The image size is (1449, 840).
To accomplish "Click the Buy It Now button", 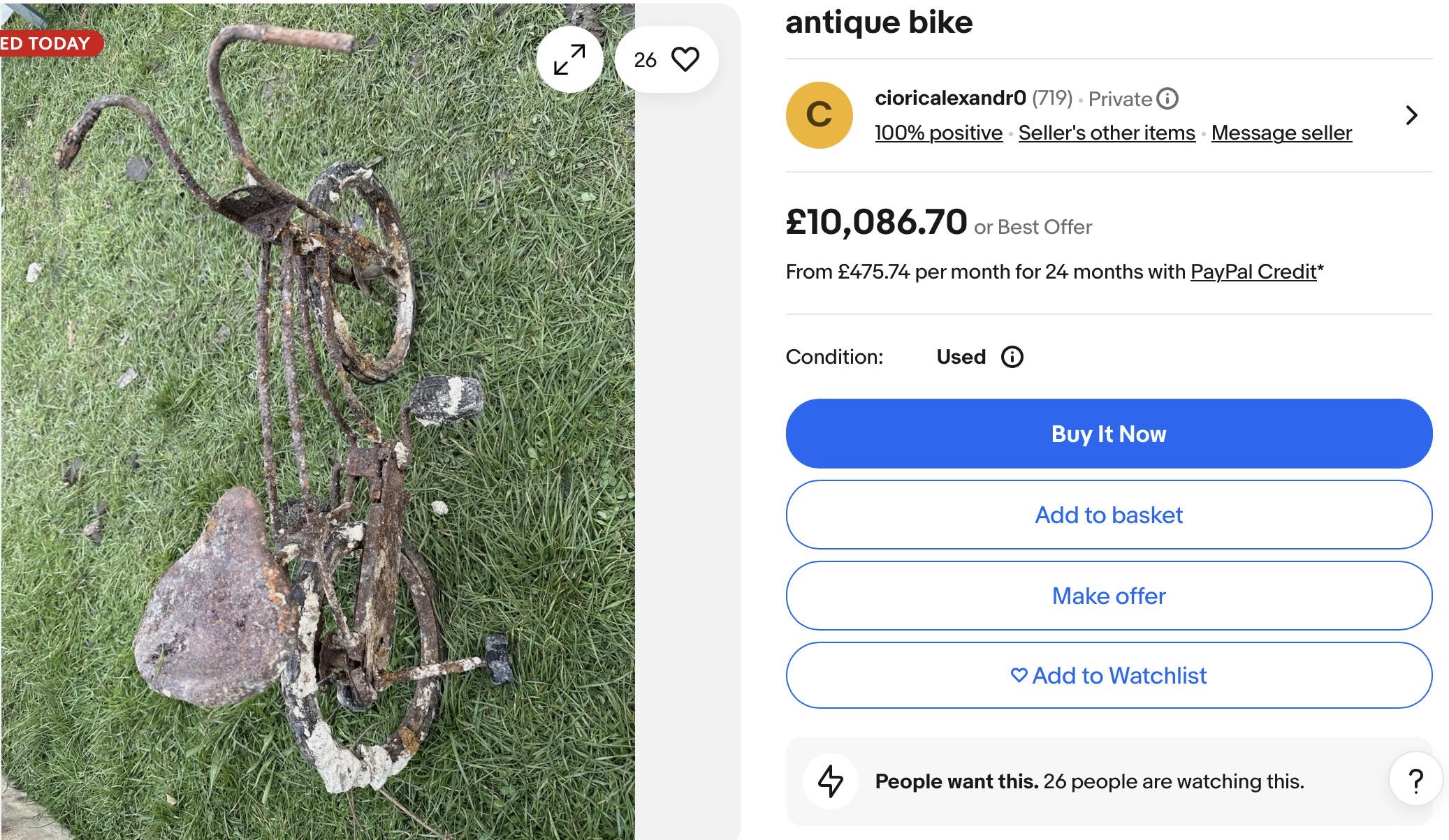I will point(1109,434).
